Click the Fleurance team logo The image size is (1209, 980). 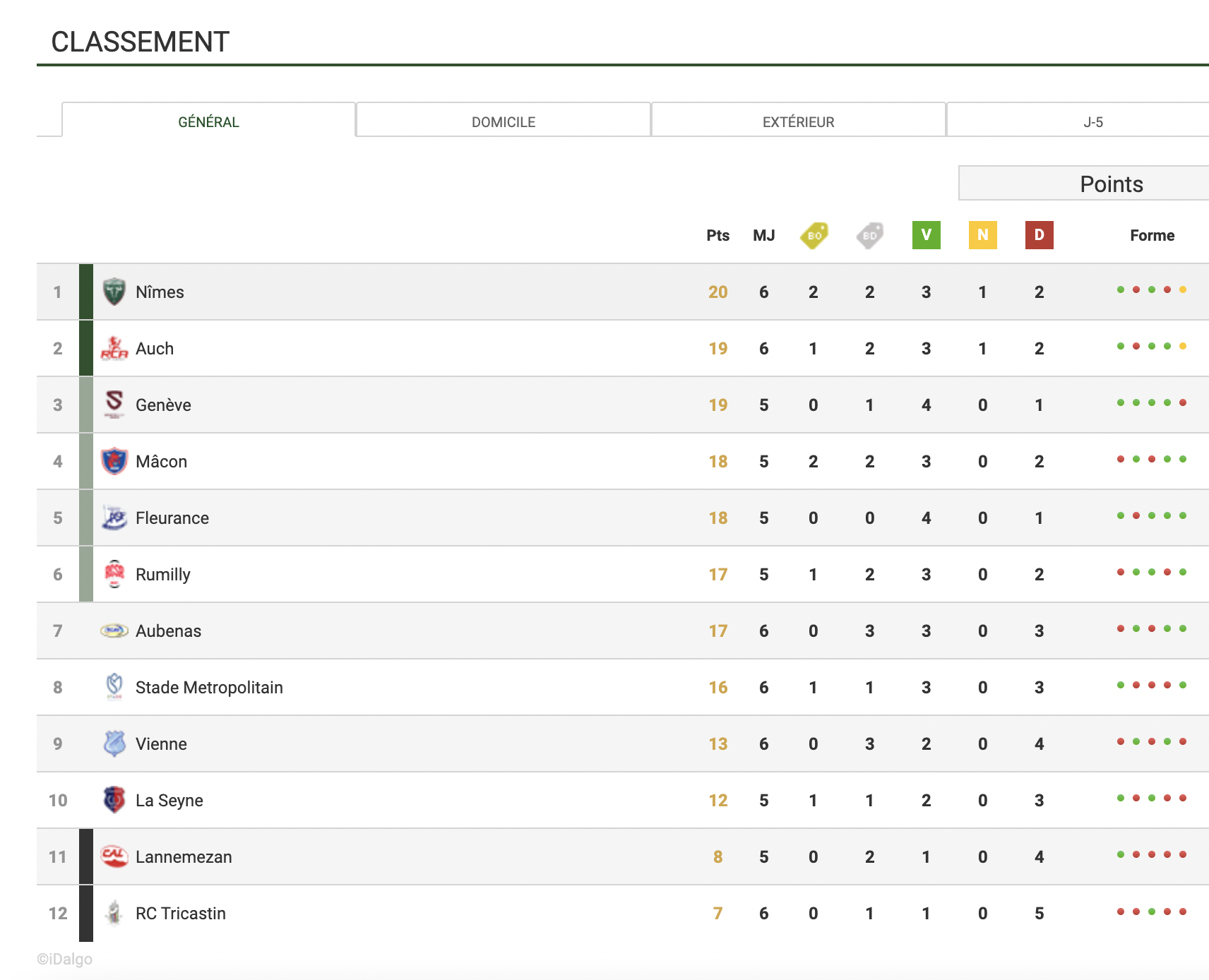point(114,518)
